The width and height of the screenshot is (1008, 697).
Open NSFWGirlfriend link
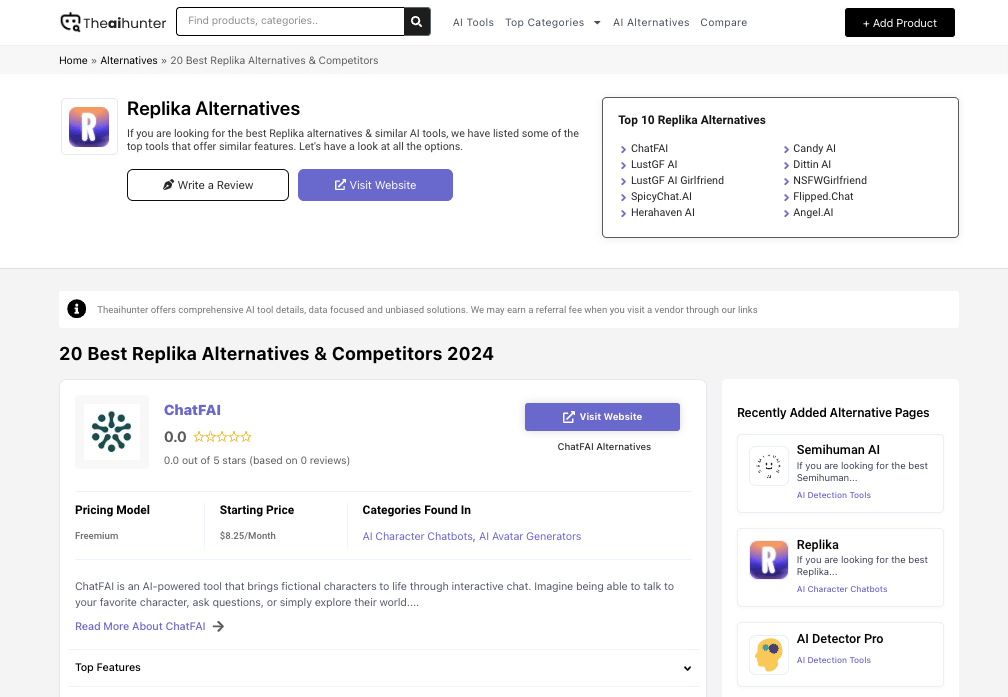(x=829, y=181)
